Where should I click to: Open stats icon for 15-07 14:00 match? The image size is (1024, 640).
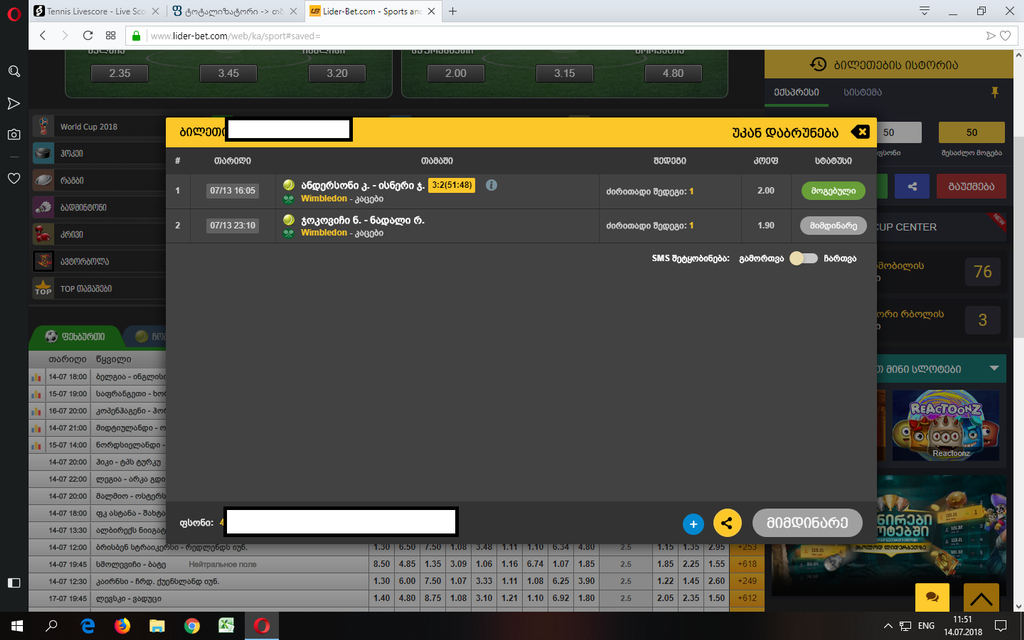pos(37,445)
